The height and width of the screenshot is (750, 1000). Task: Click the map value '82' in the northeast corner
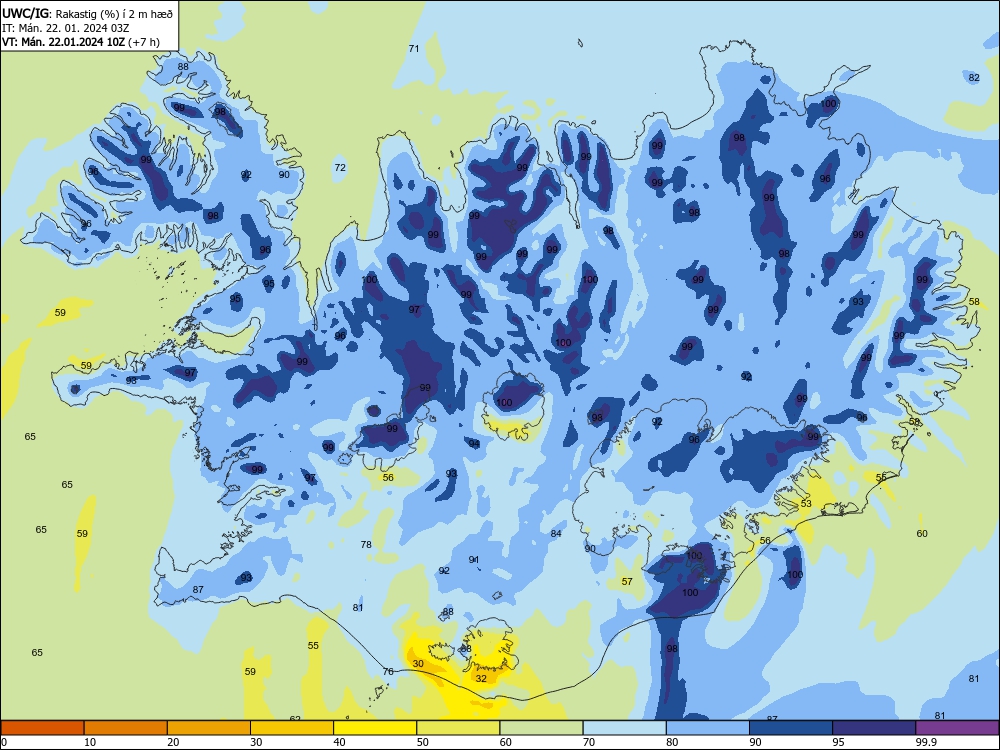pyautogui.click(x=974, y=78)
